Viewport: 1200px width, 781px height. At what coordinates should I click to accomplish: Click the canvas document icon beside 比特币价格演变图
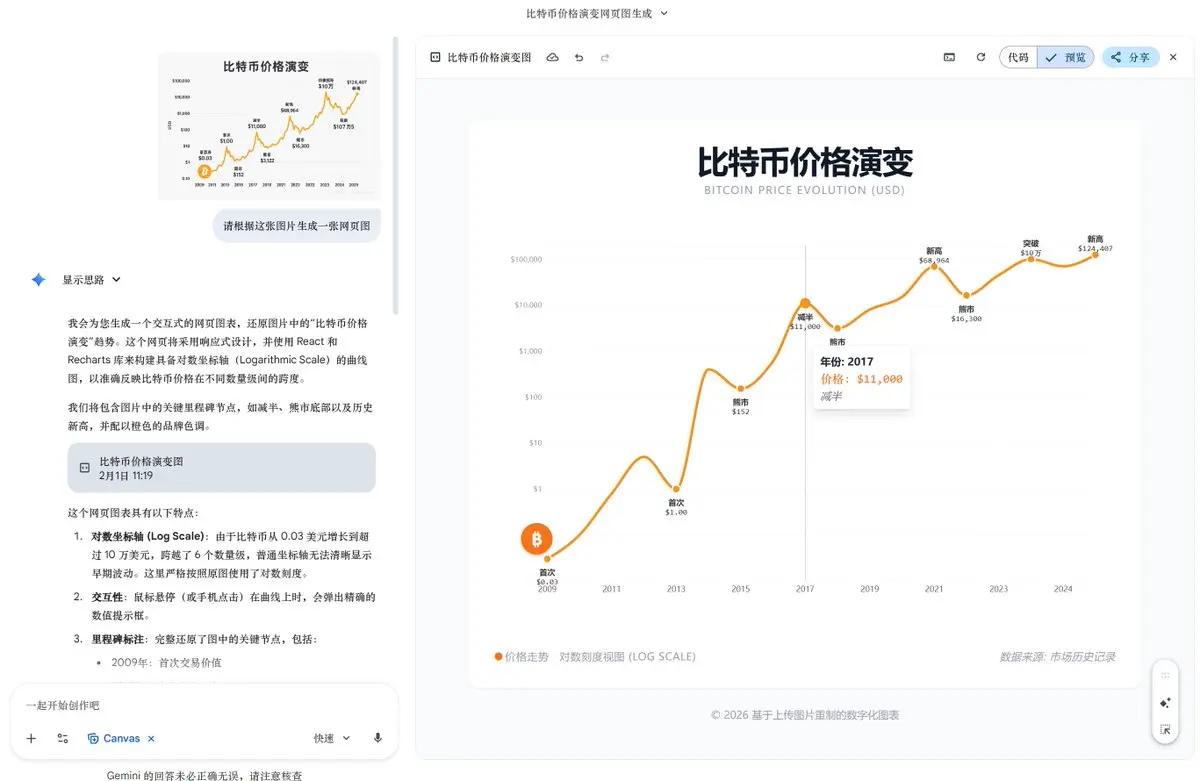point(435,57)
